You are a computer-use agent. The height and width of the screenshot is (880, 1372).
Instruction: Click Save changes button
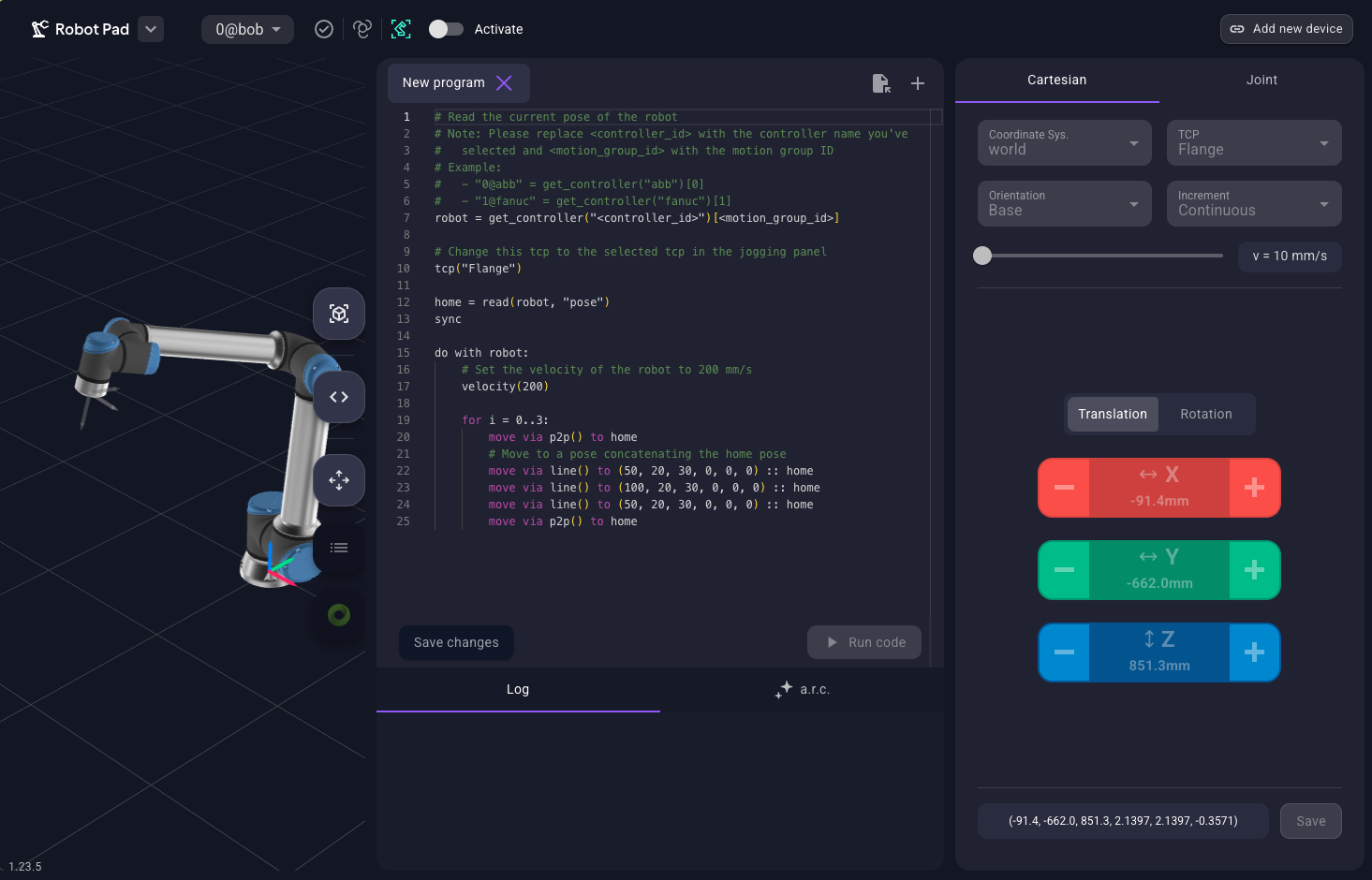coord(456,642)
